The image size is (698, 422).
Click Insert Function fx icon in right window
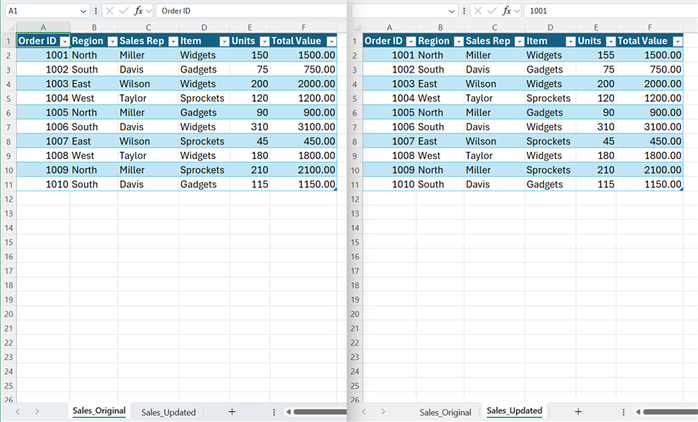pos(507,11)
